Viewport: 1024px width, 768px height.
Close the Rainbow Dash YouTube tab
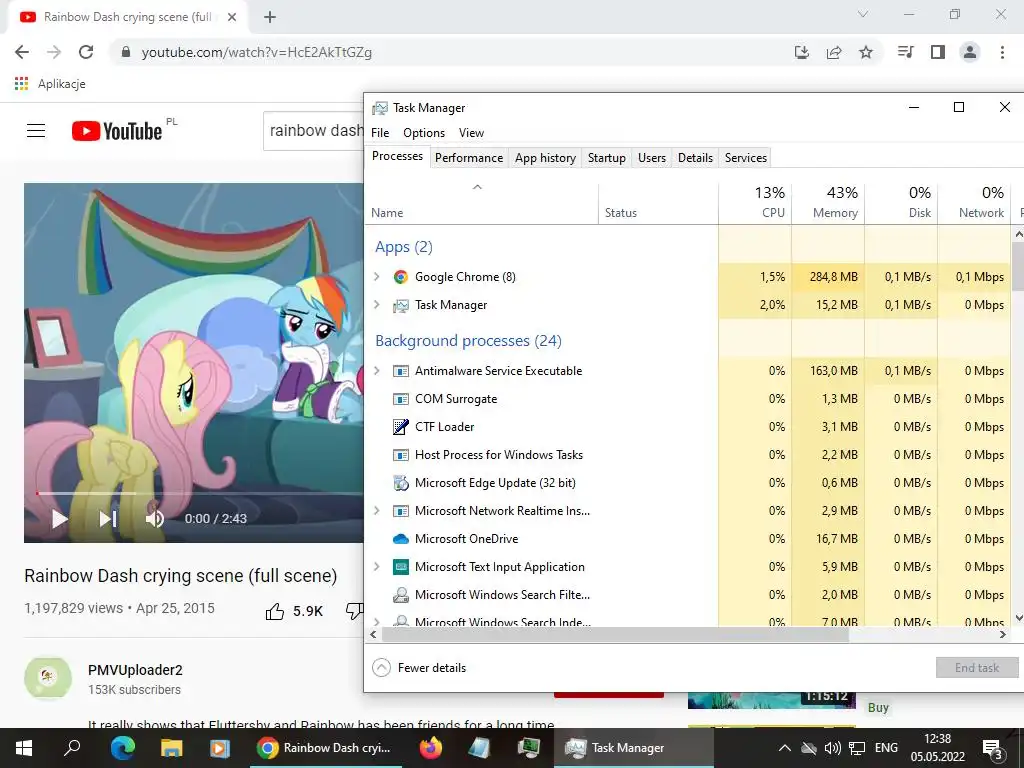click(x=232, y=17)
